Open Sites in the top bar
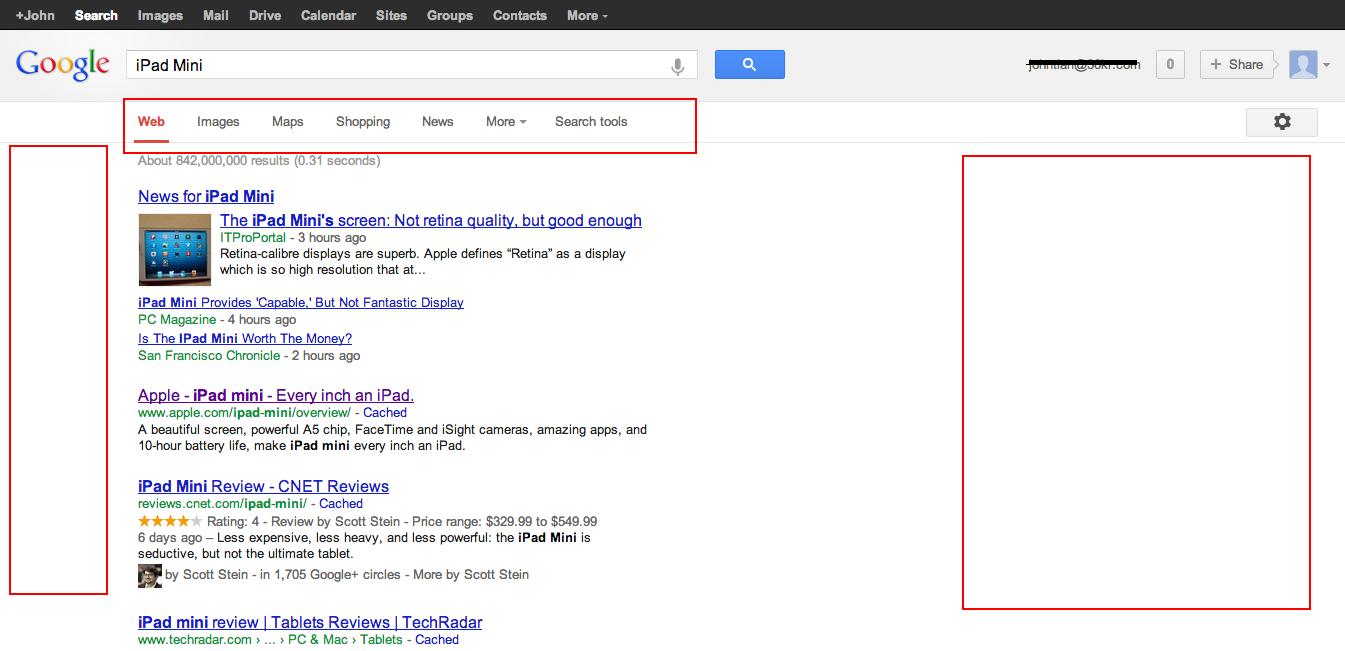1345x651 pixels. coord(391,15)
